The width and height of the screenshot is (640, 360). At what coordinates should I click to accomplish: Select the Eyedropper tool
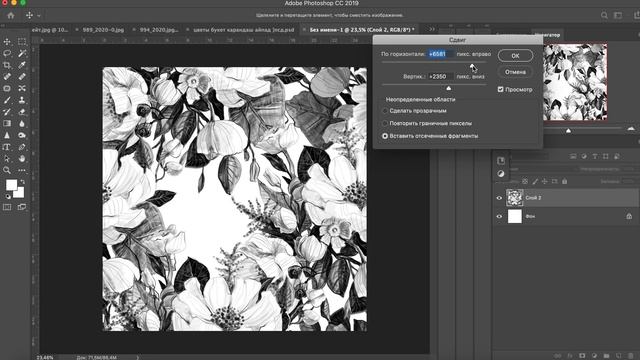[22, 65]
